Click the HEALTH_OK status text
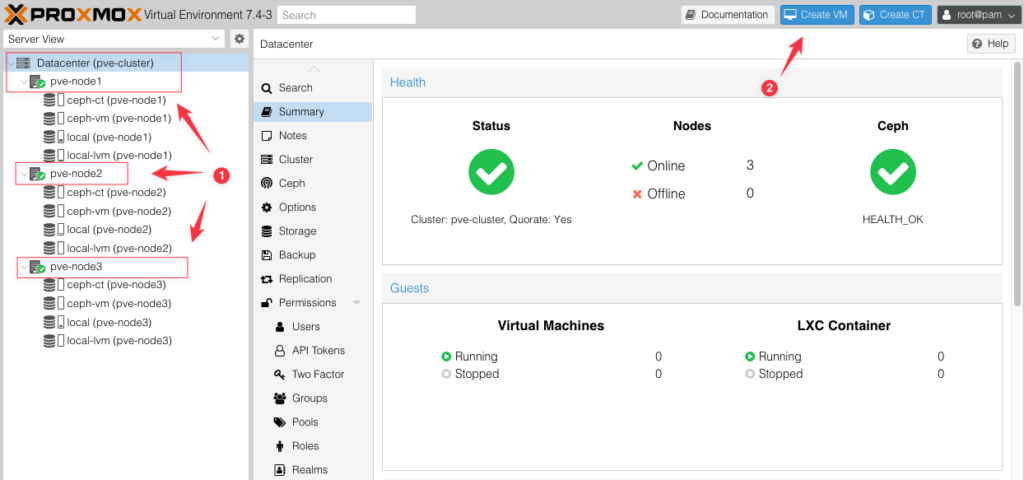The height and width of the screenshot is (480, 1024). pos(893,220)
